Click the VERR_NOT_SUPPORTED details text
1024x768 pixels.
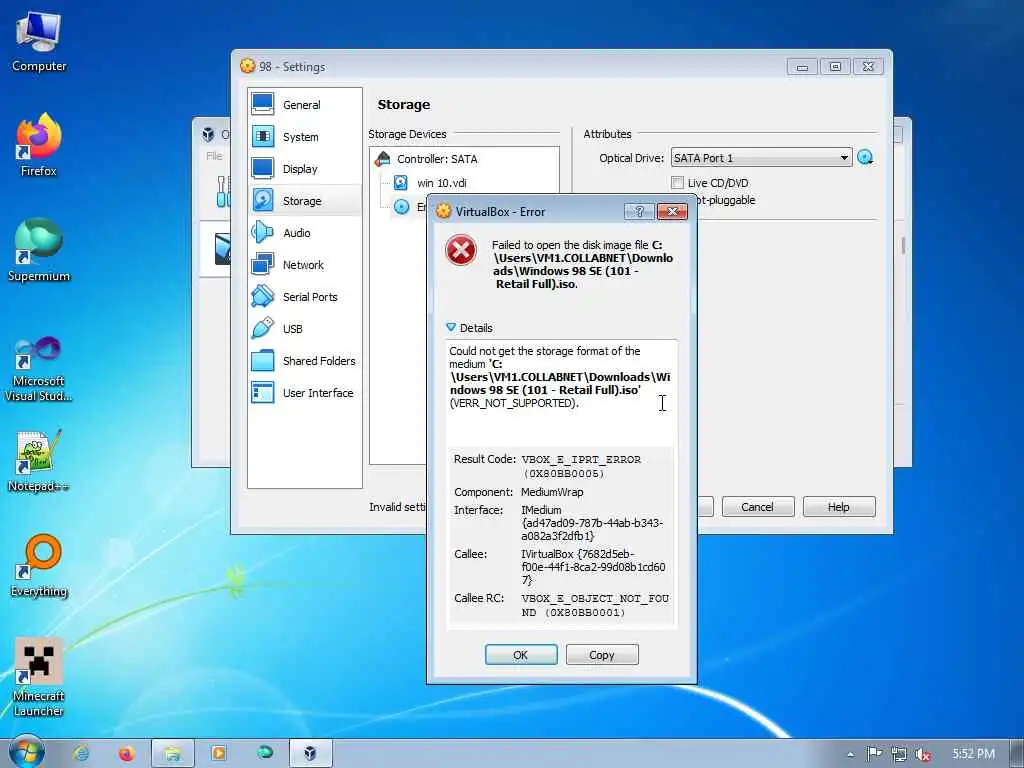(513, 403)
